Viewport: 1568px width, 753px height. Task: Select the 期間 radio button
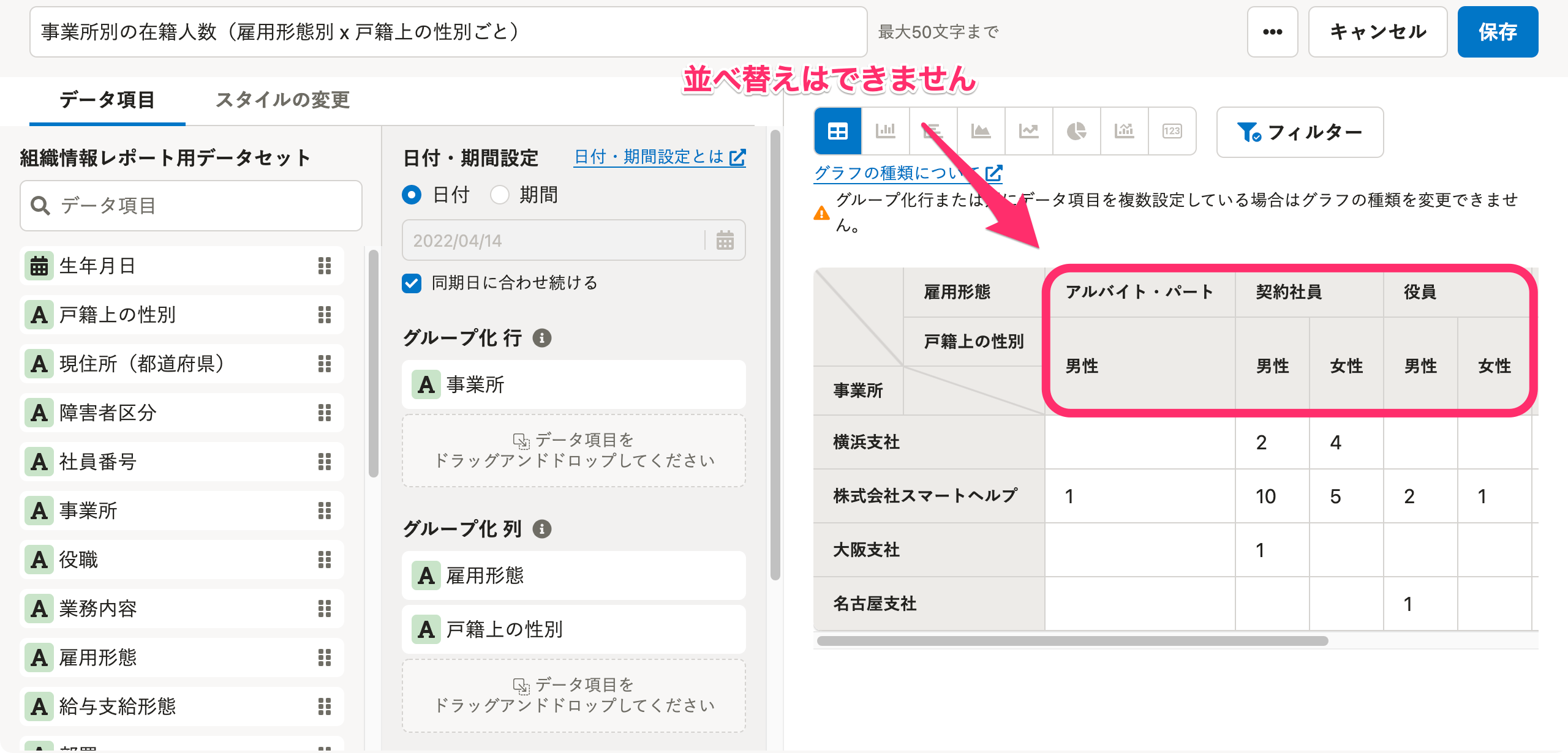click(x=500, y=195)
